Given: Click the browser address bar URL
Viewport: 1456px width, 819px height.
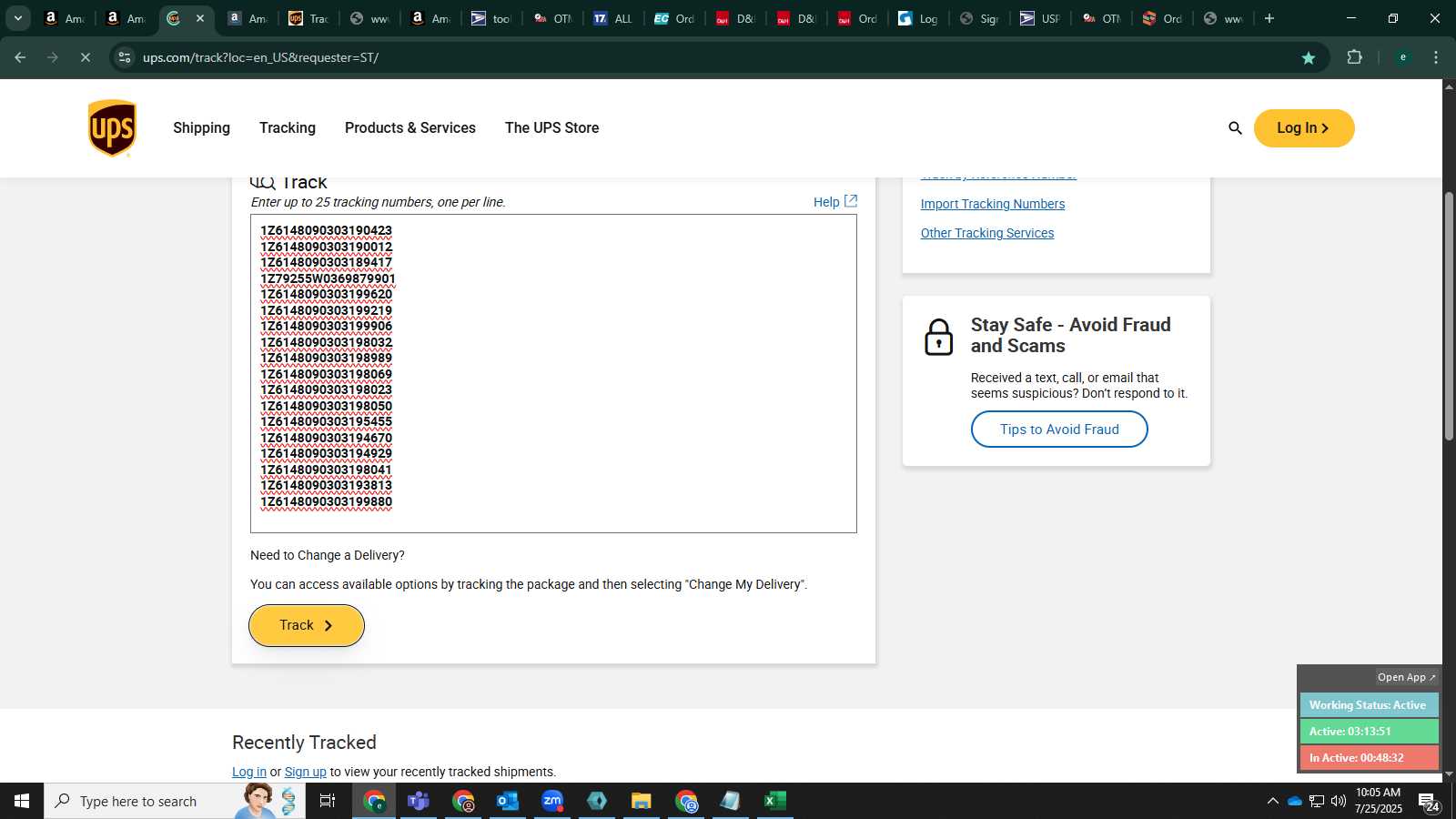Looking at the screenshot, I should point(261,57).
